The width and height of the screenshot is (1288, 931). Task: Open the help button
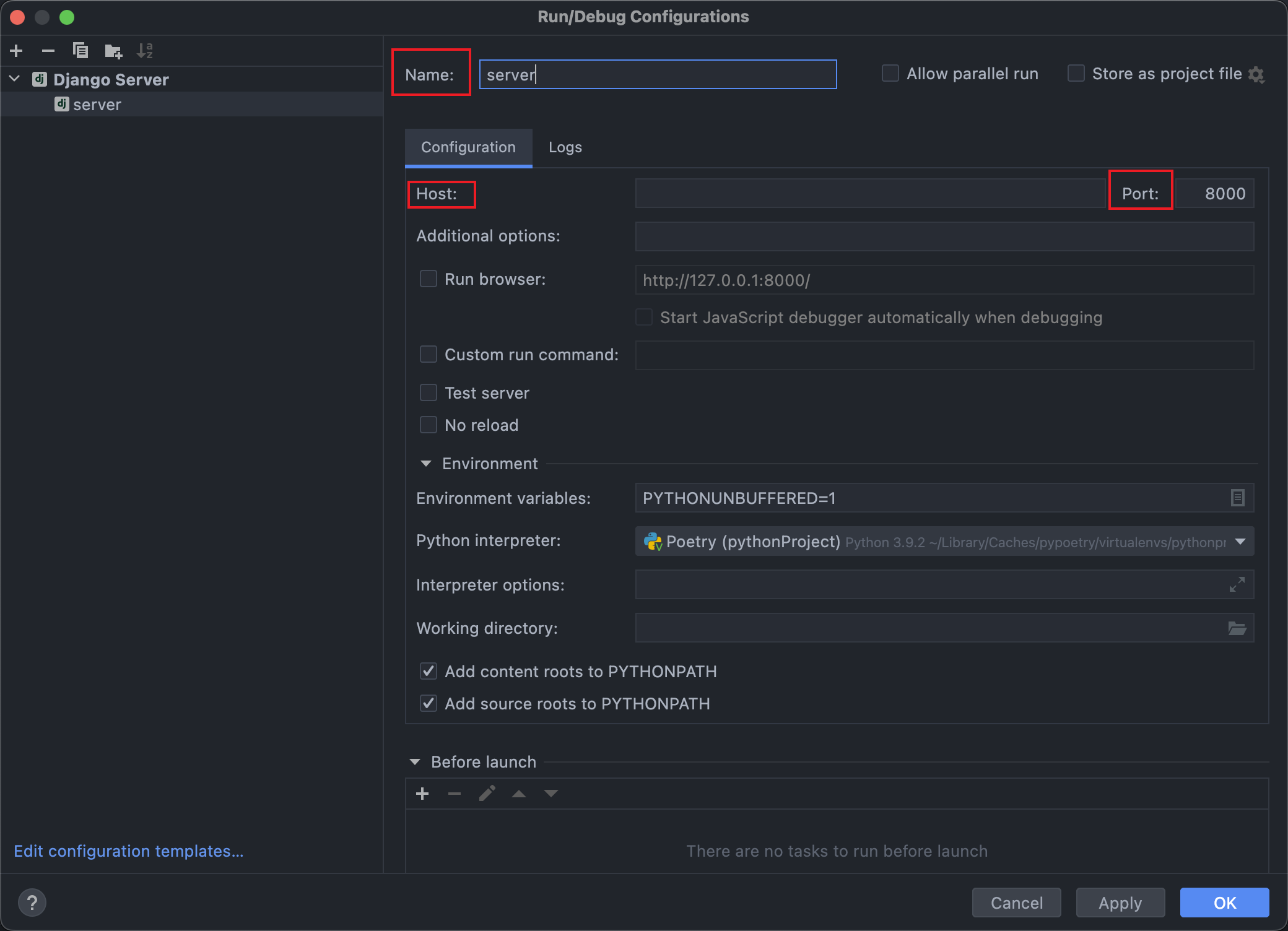(x=32, y=903)
